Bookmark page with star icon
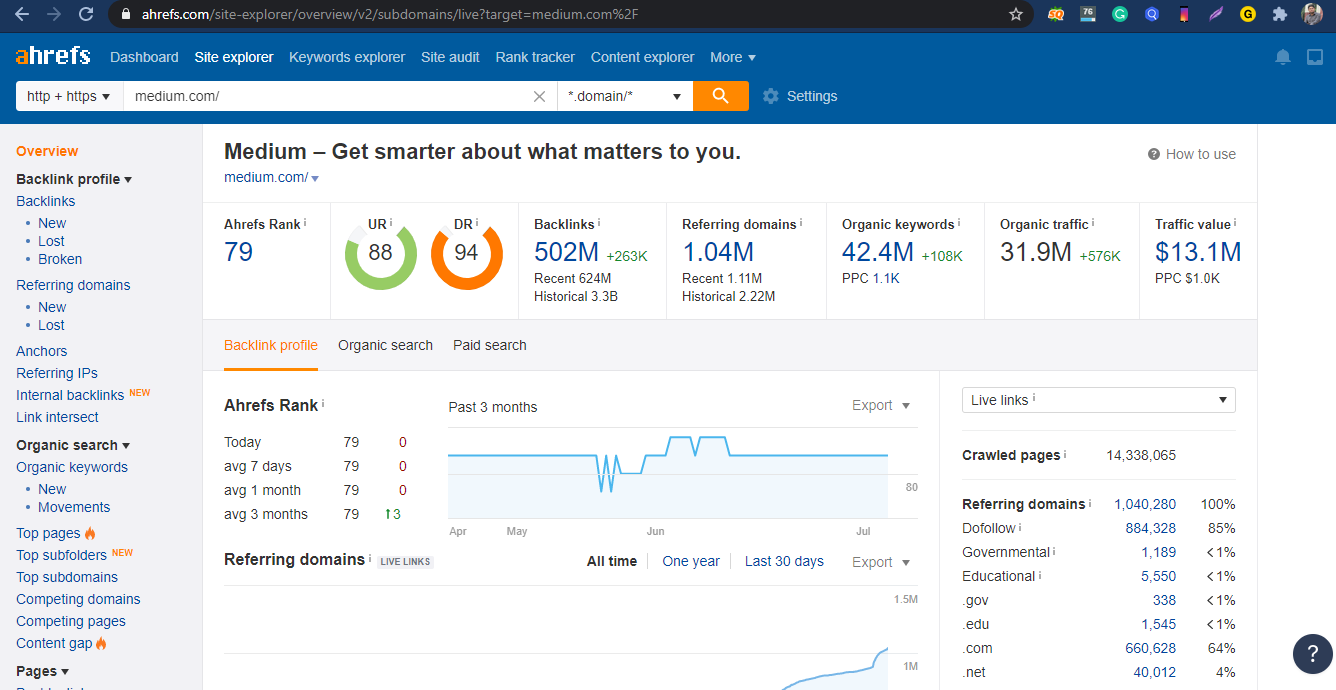 [1016, 14]
